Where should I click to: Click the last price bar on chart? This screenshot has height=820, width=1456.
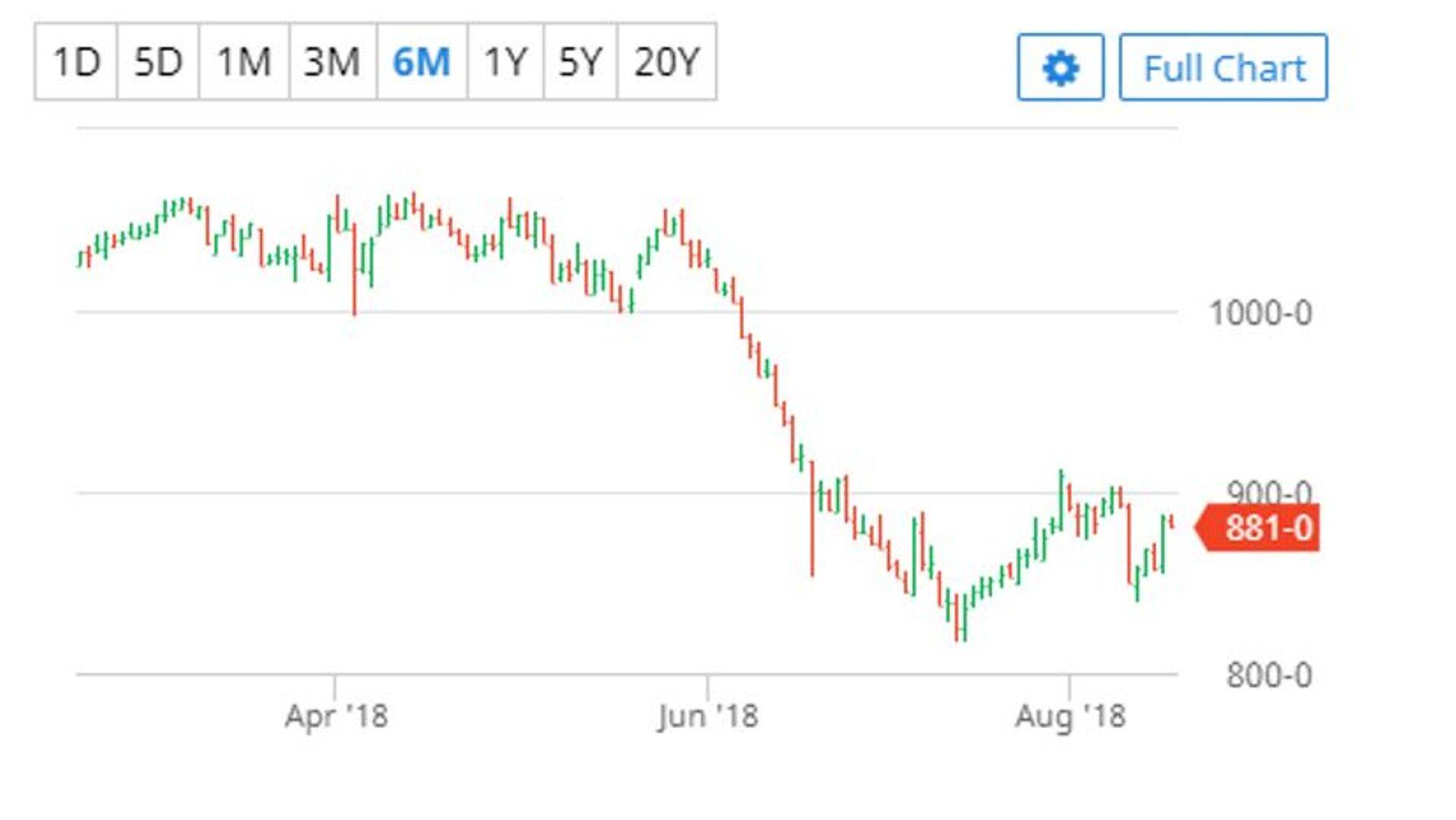coord(1172,522)
